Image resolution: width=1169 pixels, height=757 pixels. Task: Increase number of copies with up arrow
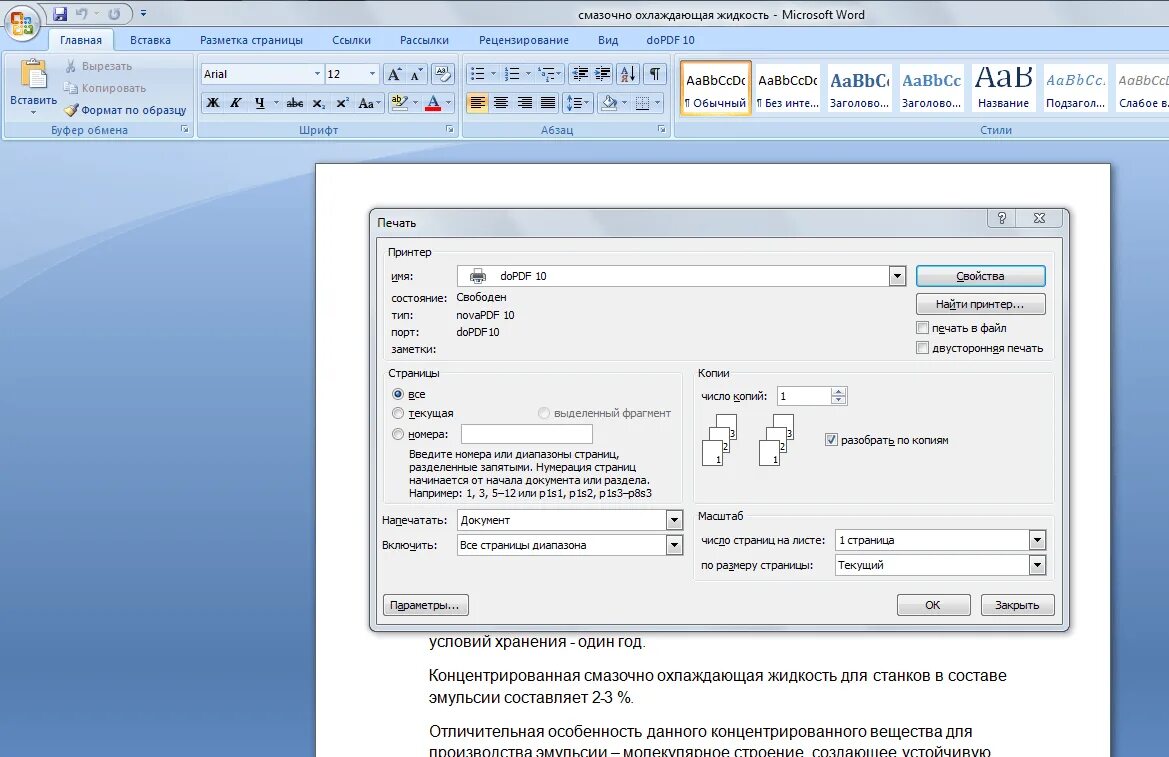839,392
